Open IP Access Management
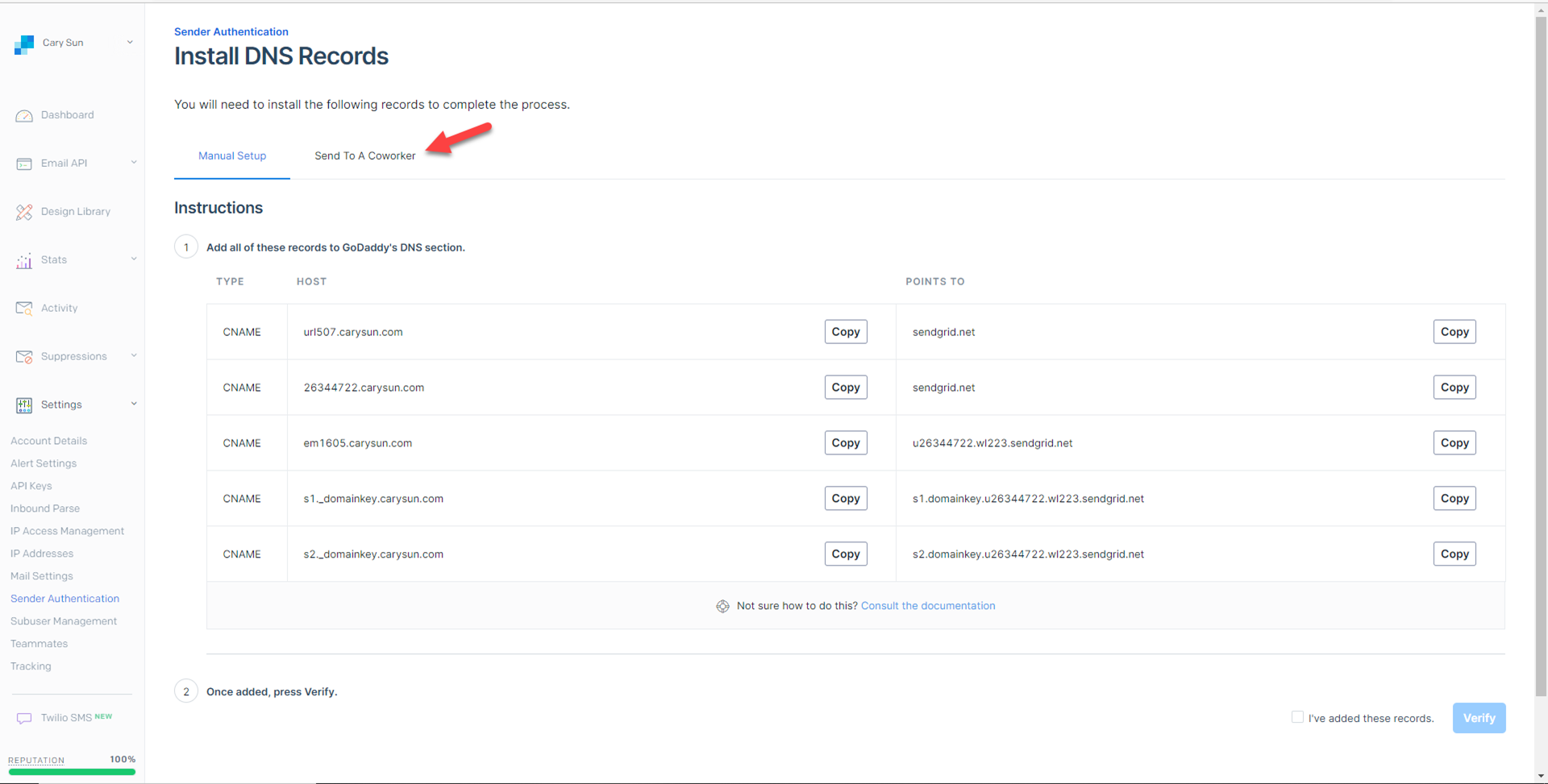Viewport: 1548px width, 784px height. click(x=68, y=531)
